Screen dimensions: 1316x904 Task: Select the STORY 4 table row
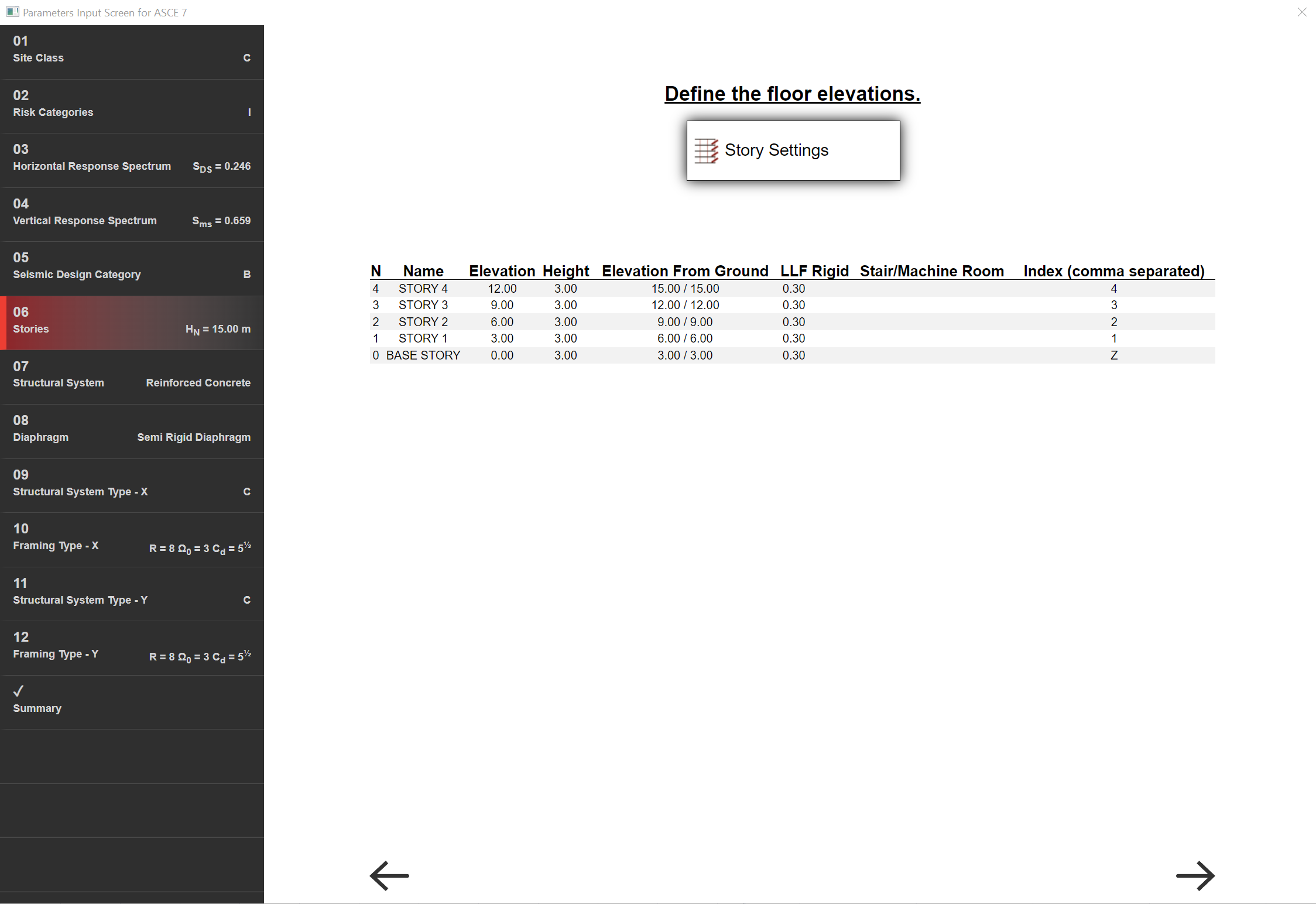click(x=423, y=289)
